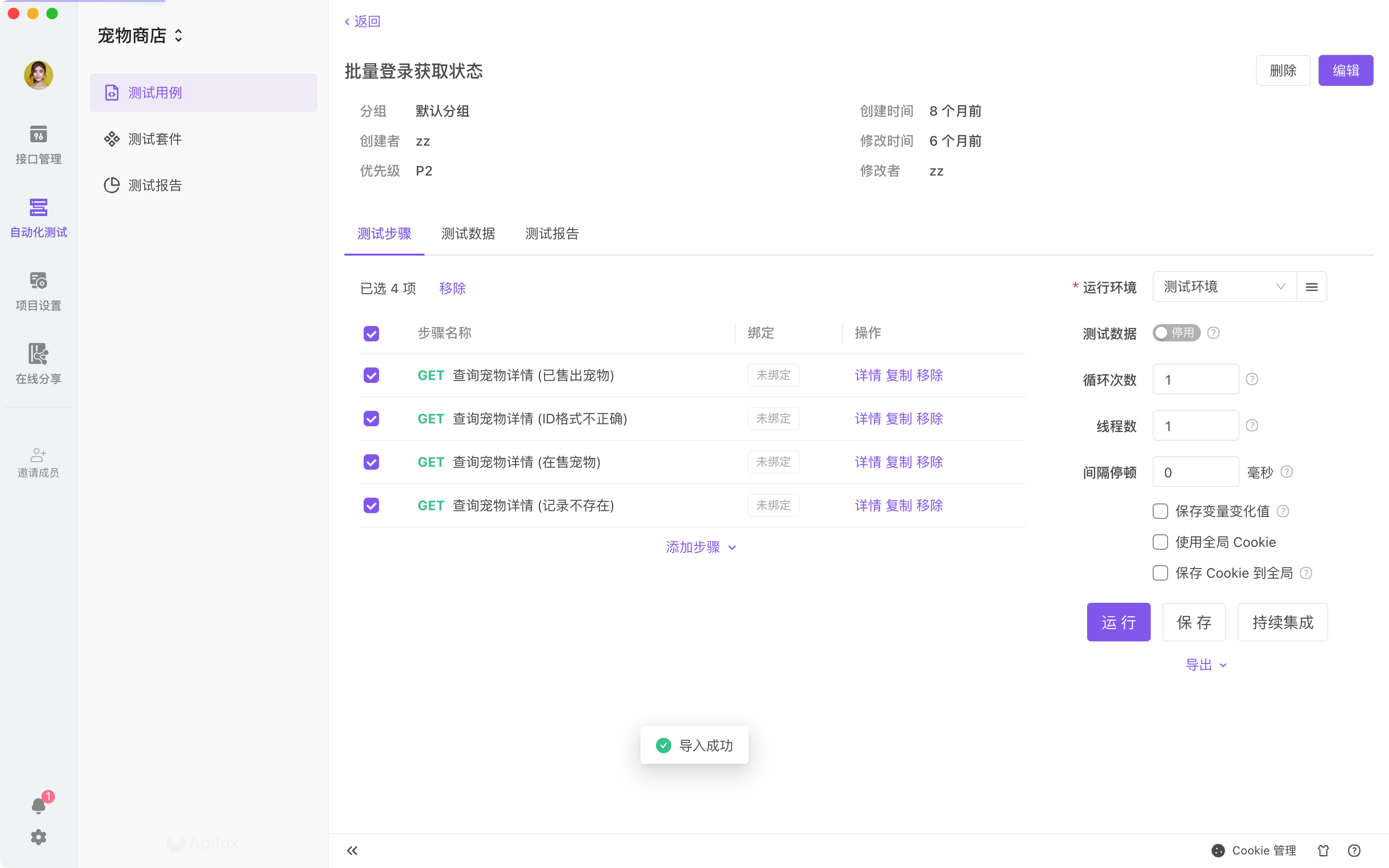This screenshot has height=868, width=1389.
Task: Click the 循环次数 input field
Action: coord(1195,380)
